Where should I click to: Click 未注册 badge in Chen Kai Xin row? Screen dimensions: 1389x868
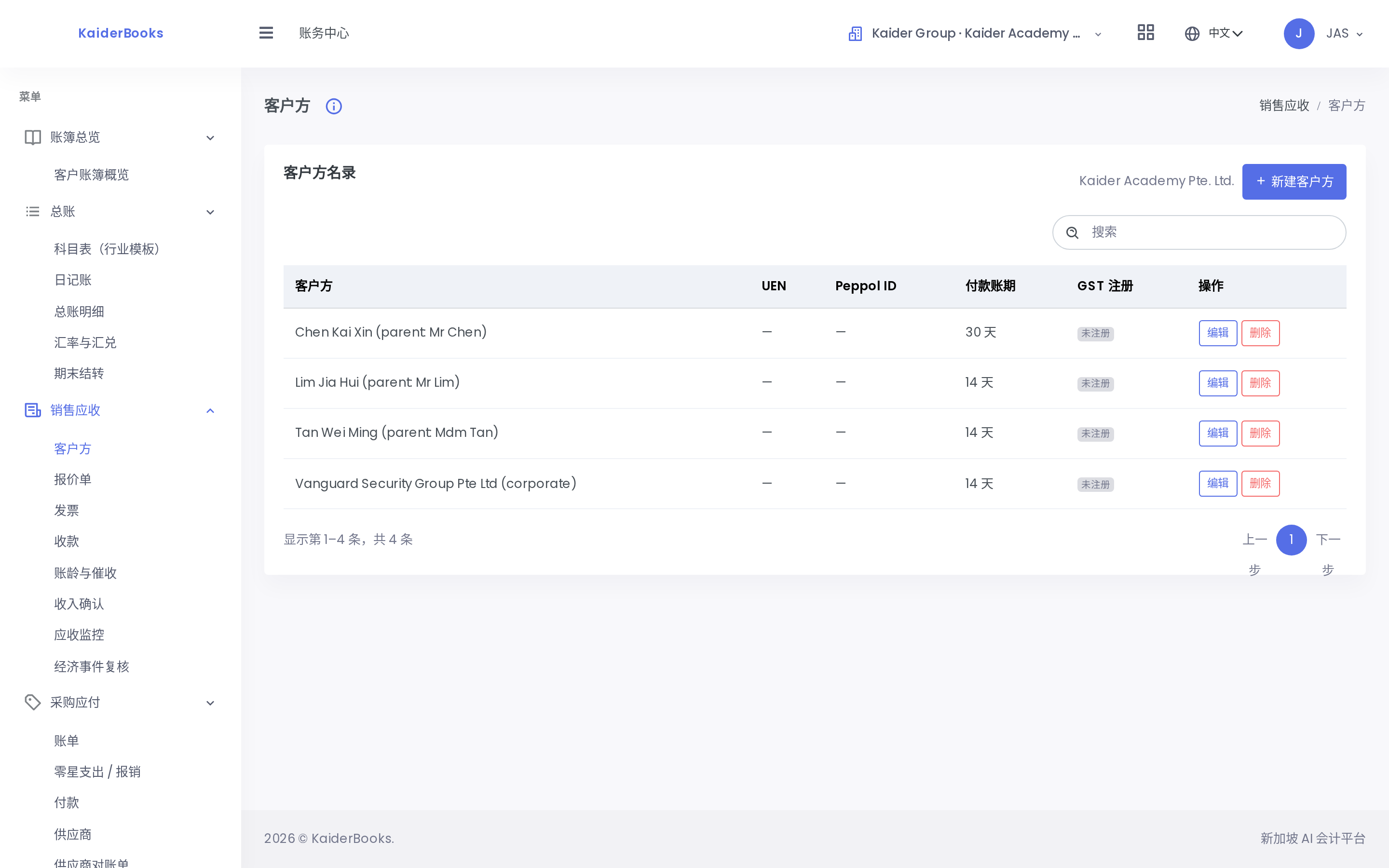[x=1095, y=334]
